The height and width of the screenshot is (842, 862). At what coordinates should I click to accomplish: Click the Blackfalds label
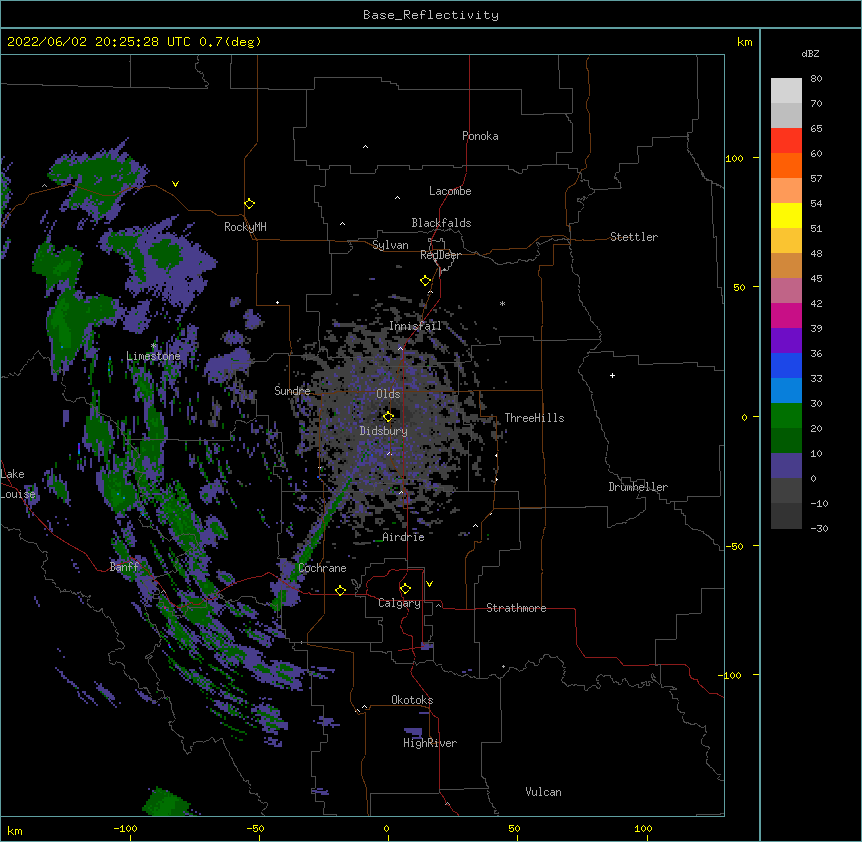441,223
